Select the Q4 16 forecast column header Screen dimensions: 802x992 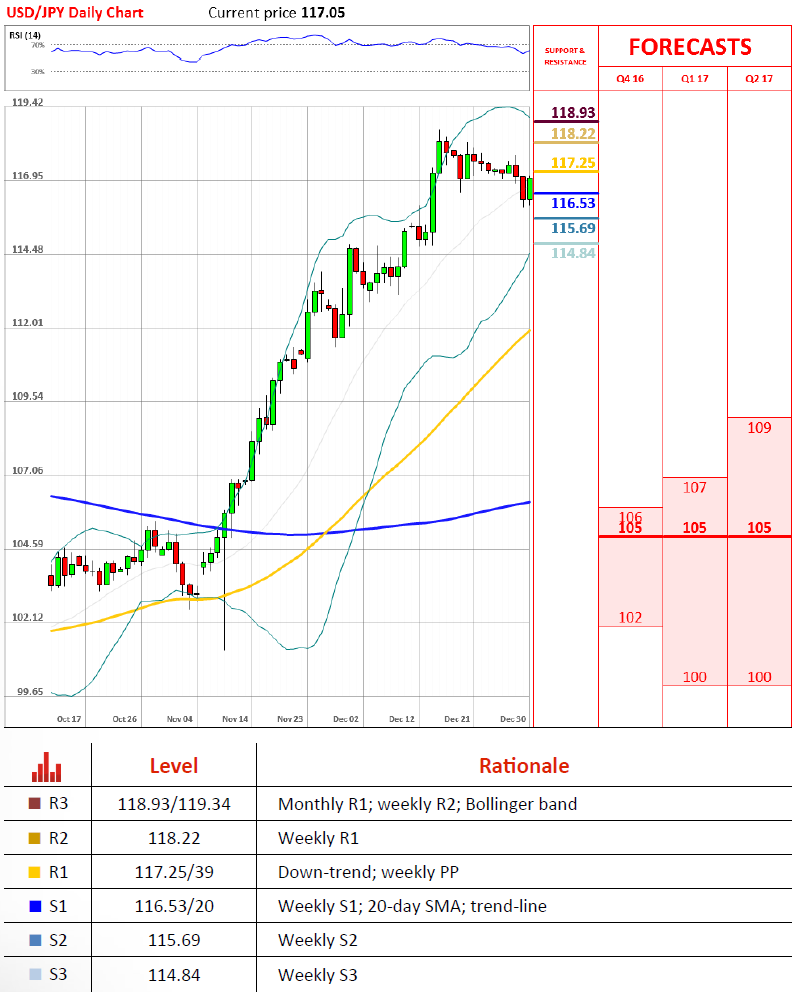coord(630,78)
